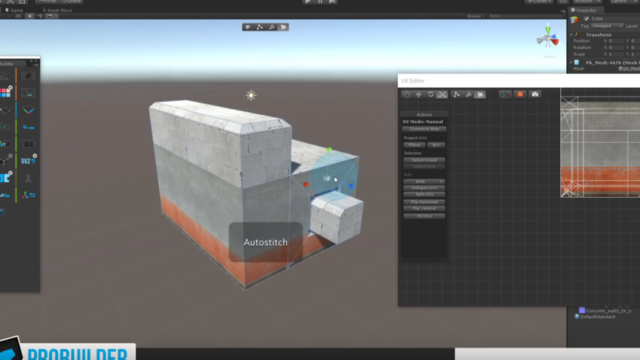The image size is (640, 360).
Task: Click Box projection button
Action: point(436,145)
